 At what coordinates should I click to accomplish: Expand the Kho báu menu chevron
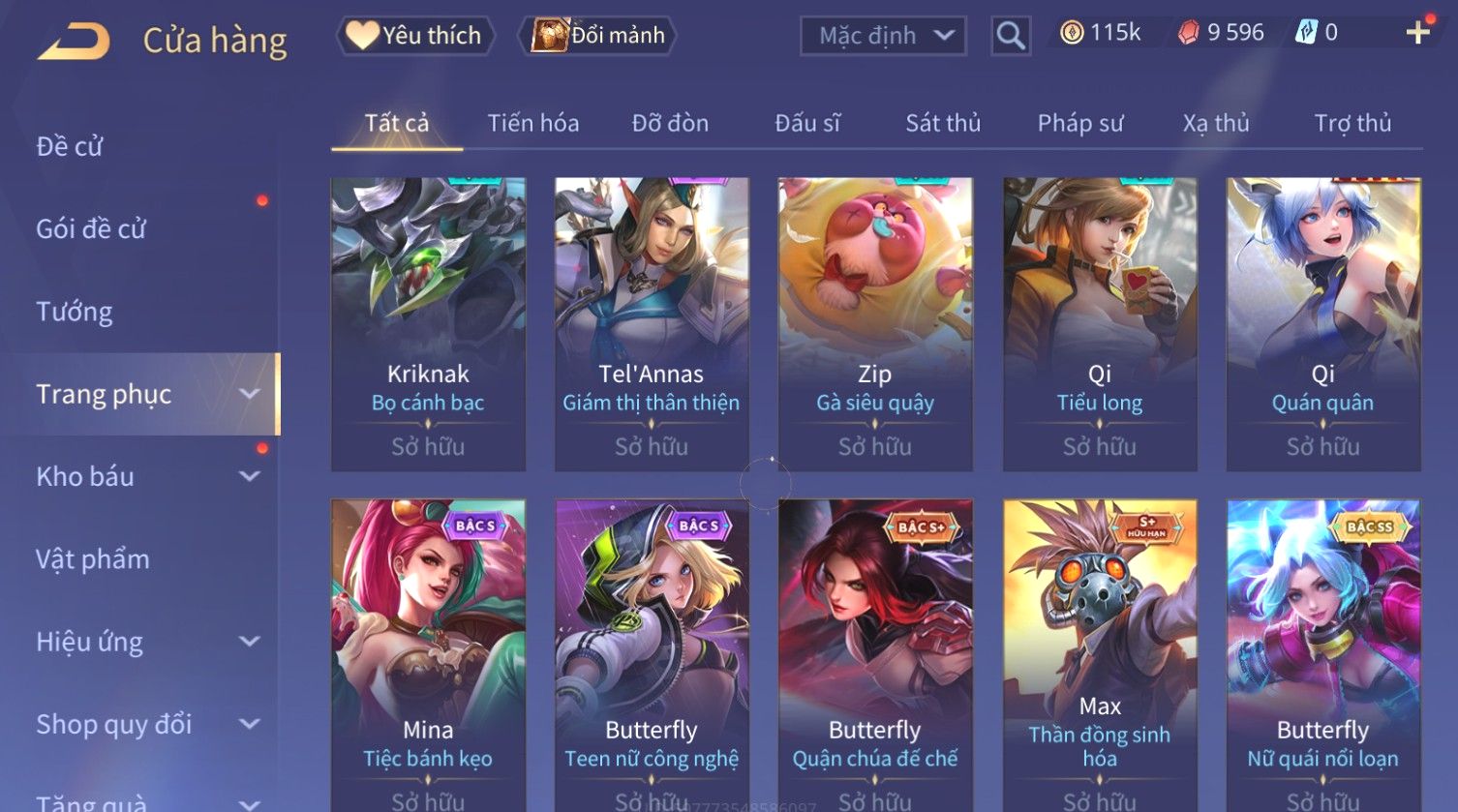(x=250, y=476)
